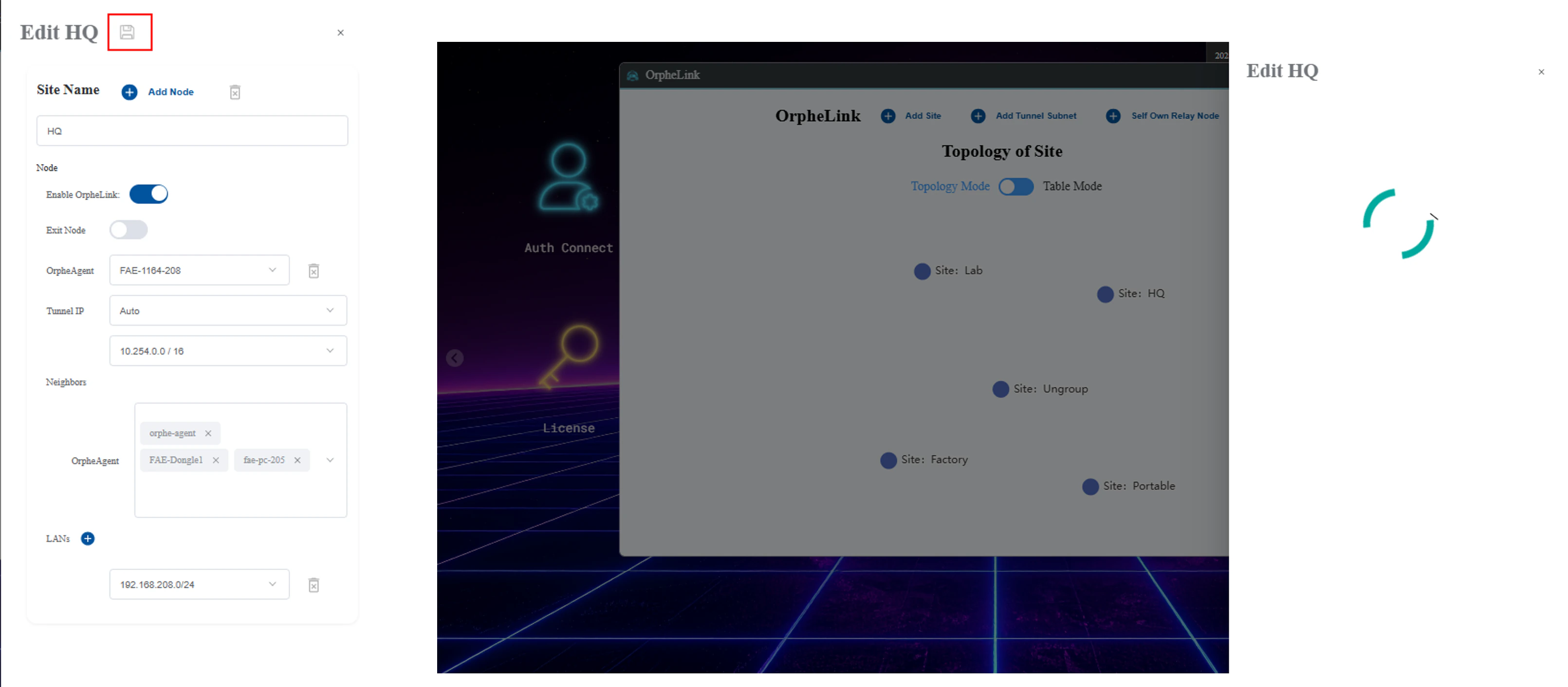The image size is (1568, 687).
Task: Click the Table Mode label
Action: pyautogui.click(x=1072, y=186)
